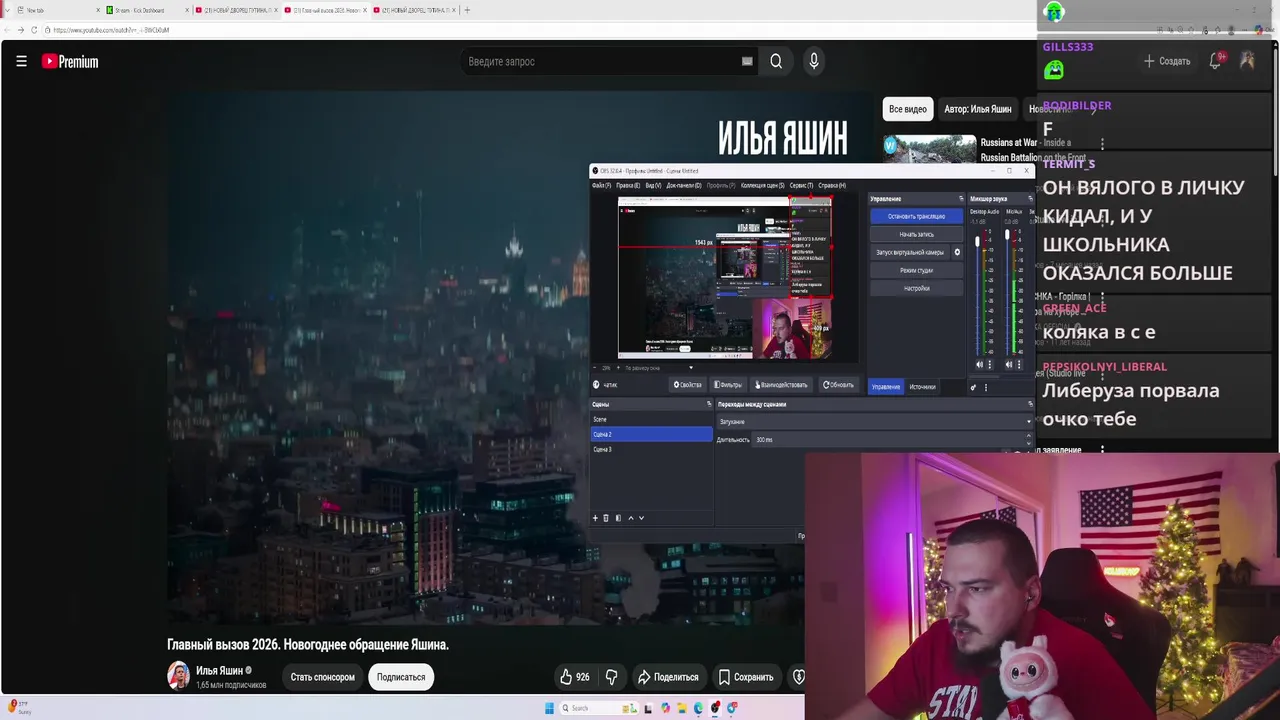Screen dimensions: 1280x720
Task: Click the YouTube Premium logo
Action: click(x=70, y=62)
